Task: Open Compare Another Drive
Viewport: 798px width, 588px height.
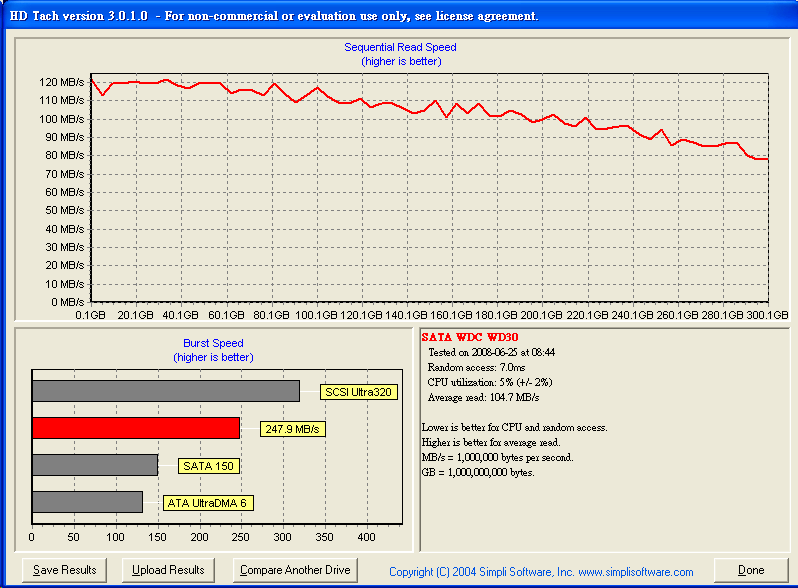Action: coord(296,570)
